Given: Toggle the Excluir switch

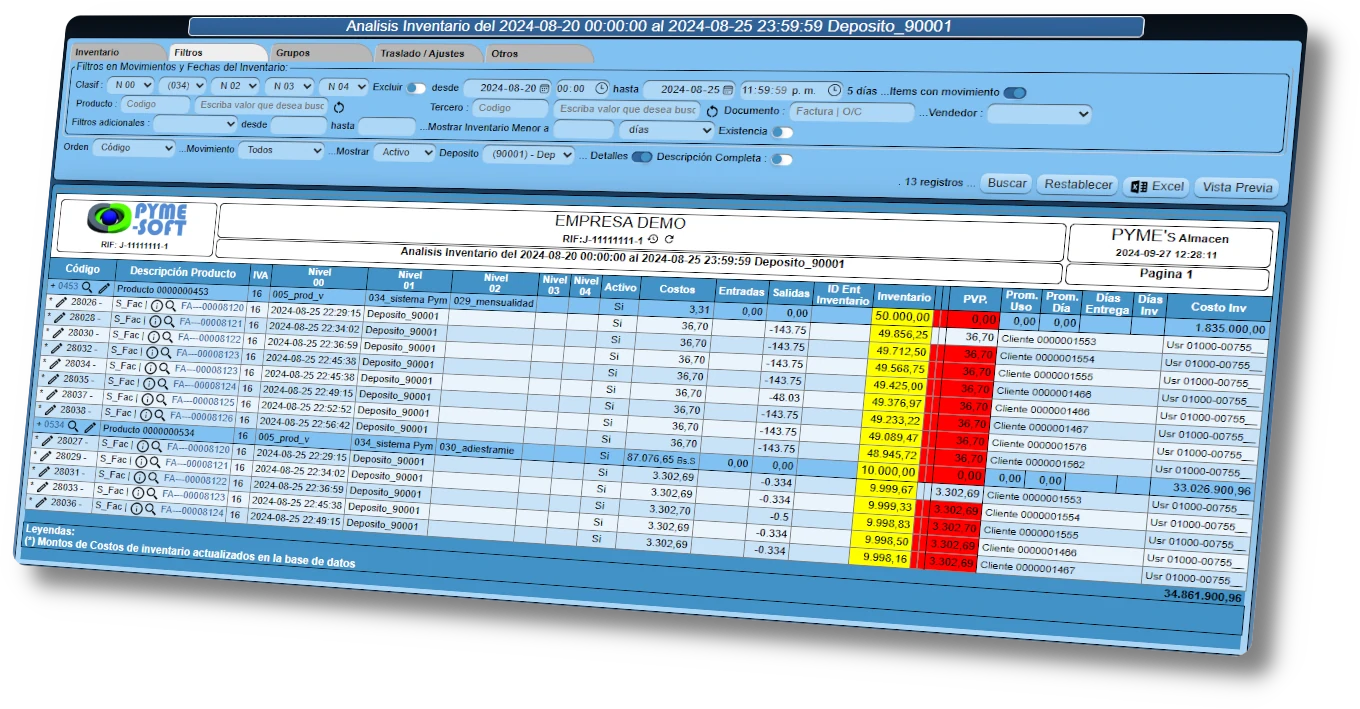Looking at the screenshot, I should point(415,88).
